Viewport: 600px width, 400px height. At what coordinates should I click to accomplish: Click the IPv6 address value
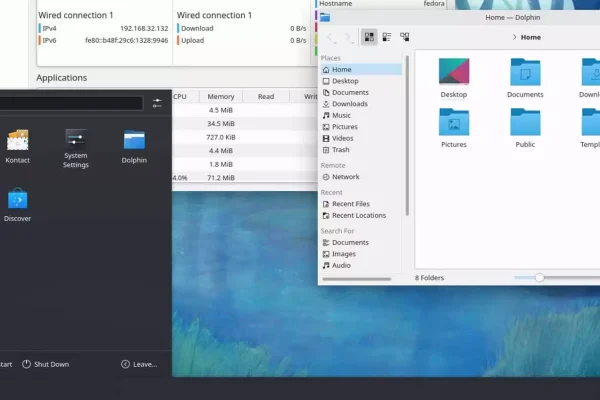coord(127,40)
